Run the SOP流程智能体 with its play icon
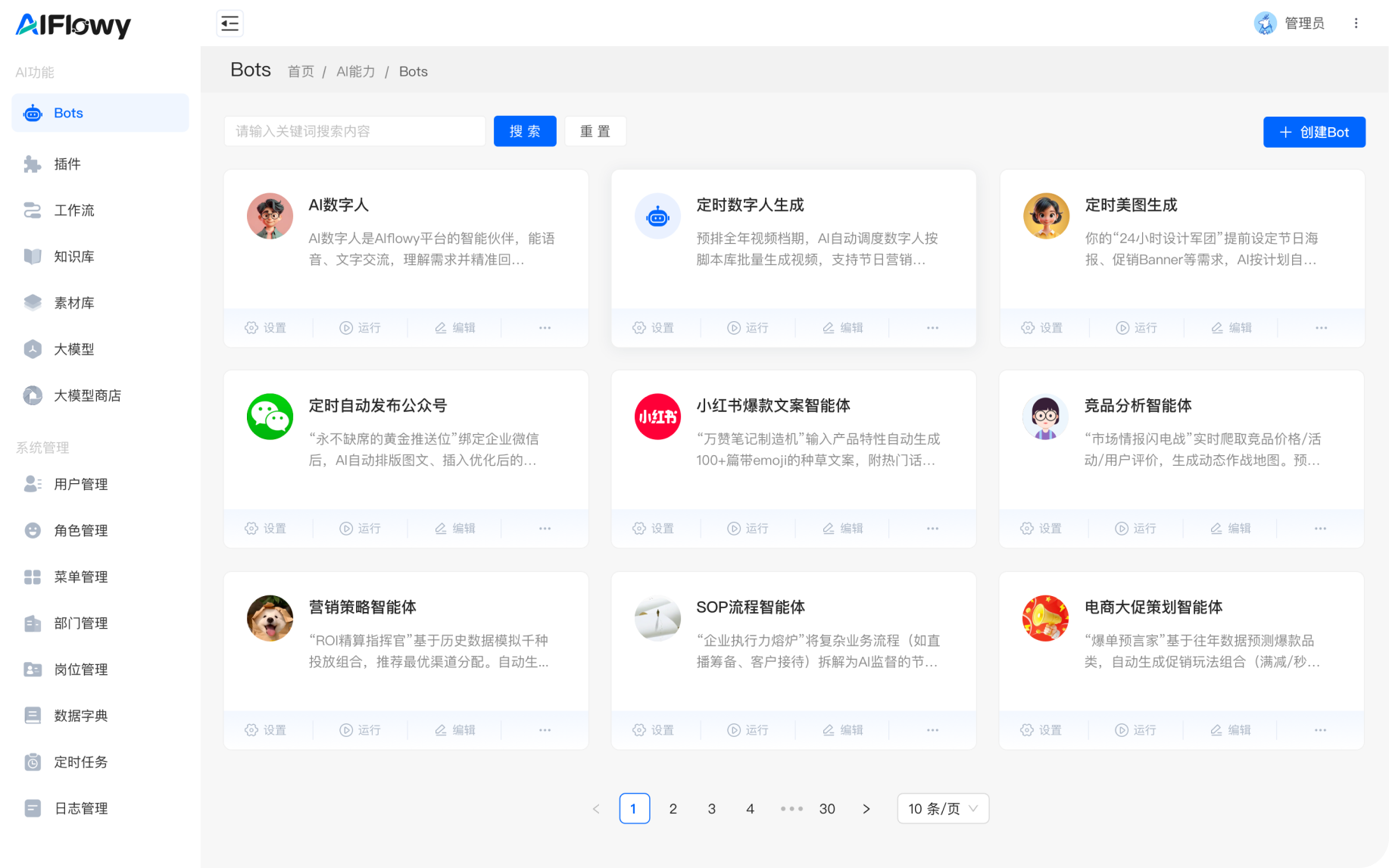 point(732,729)
